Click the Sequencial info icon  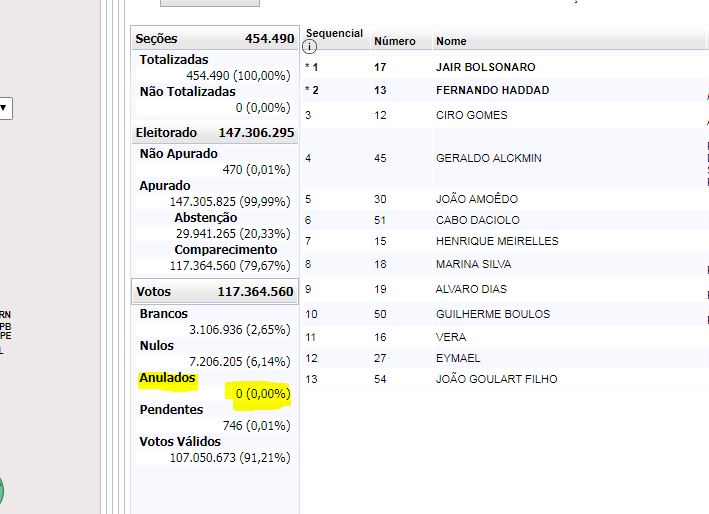(x=309, y=47)
